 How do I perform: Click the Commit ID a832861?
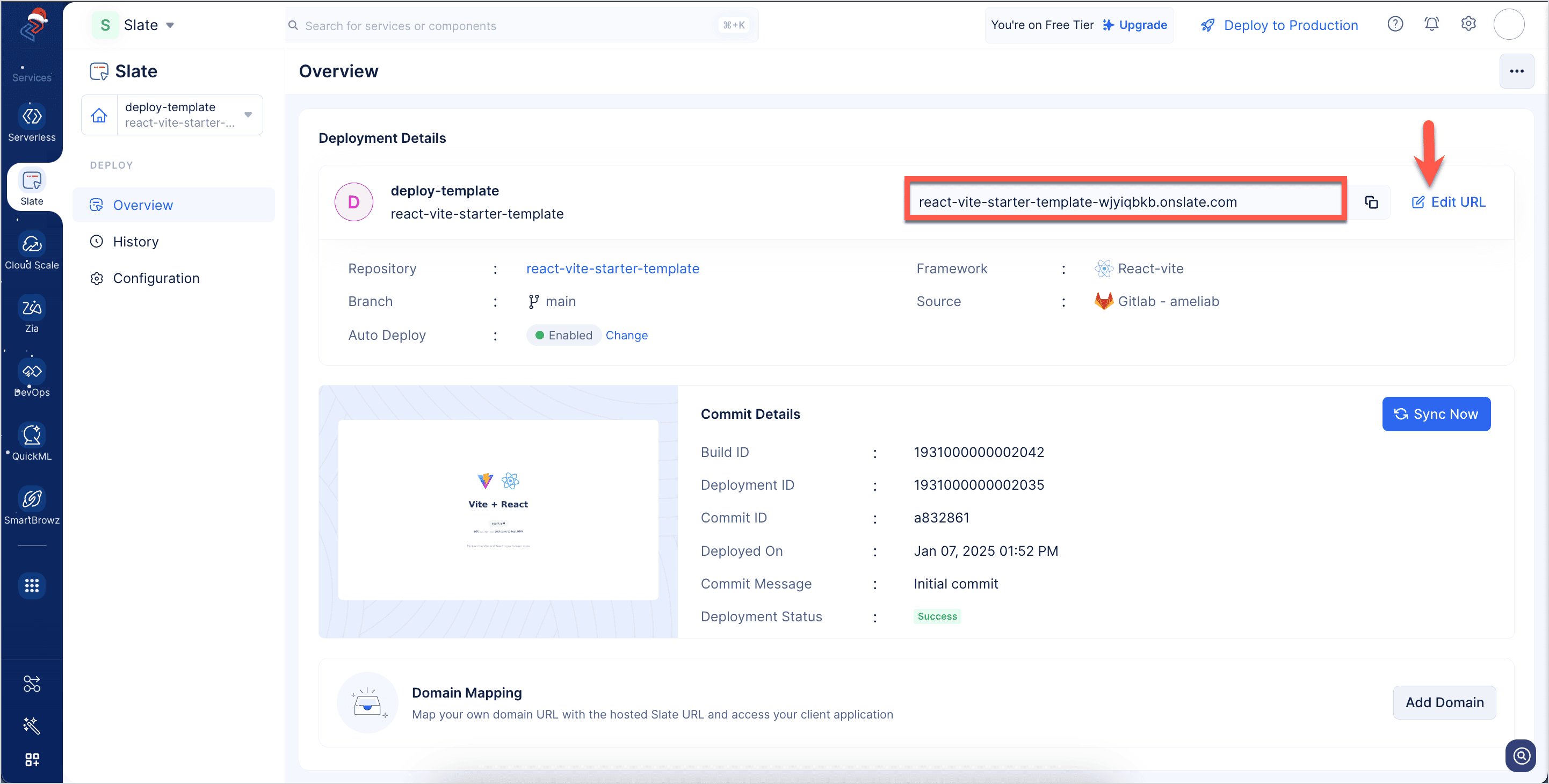(x=942, y=518)
